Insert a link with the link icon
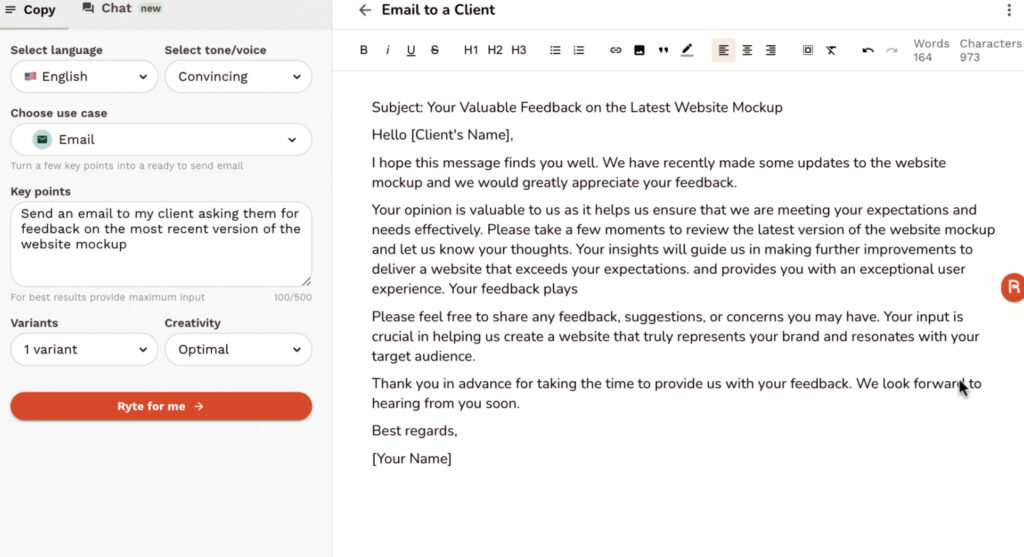Viewport: 1024px width, 557px height. pos(615,50)
